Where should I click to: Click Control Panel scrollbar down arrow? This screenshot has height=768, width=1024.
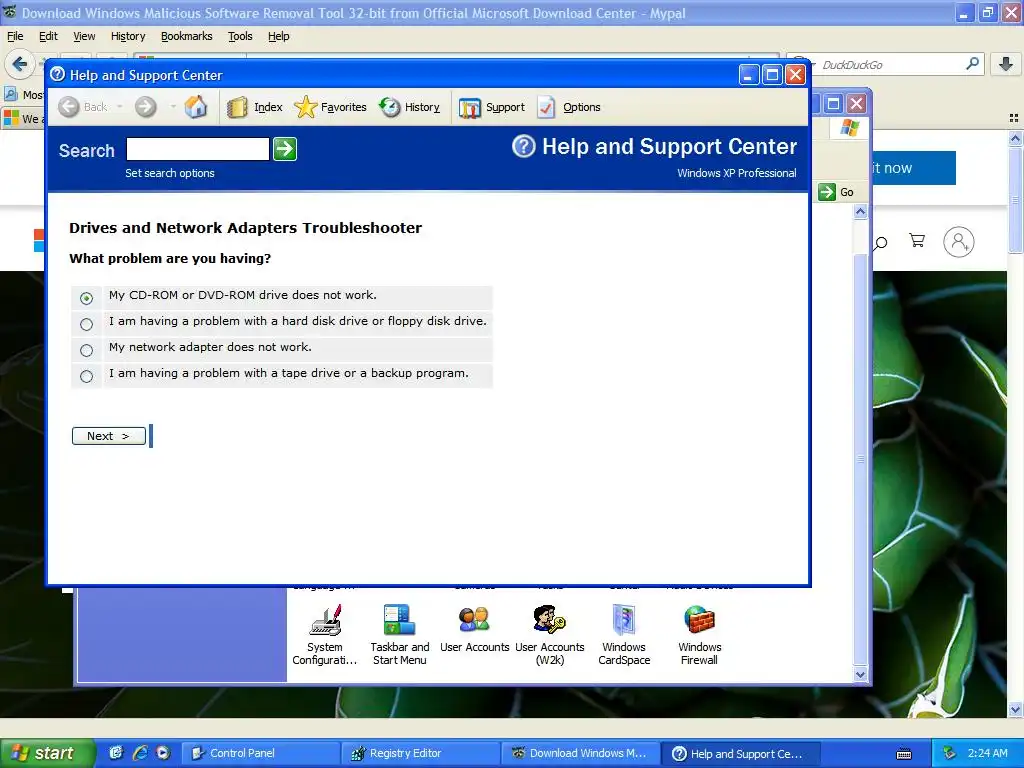(x=861, y=675)
